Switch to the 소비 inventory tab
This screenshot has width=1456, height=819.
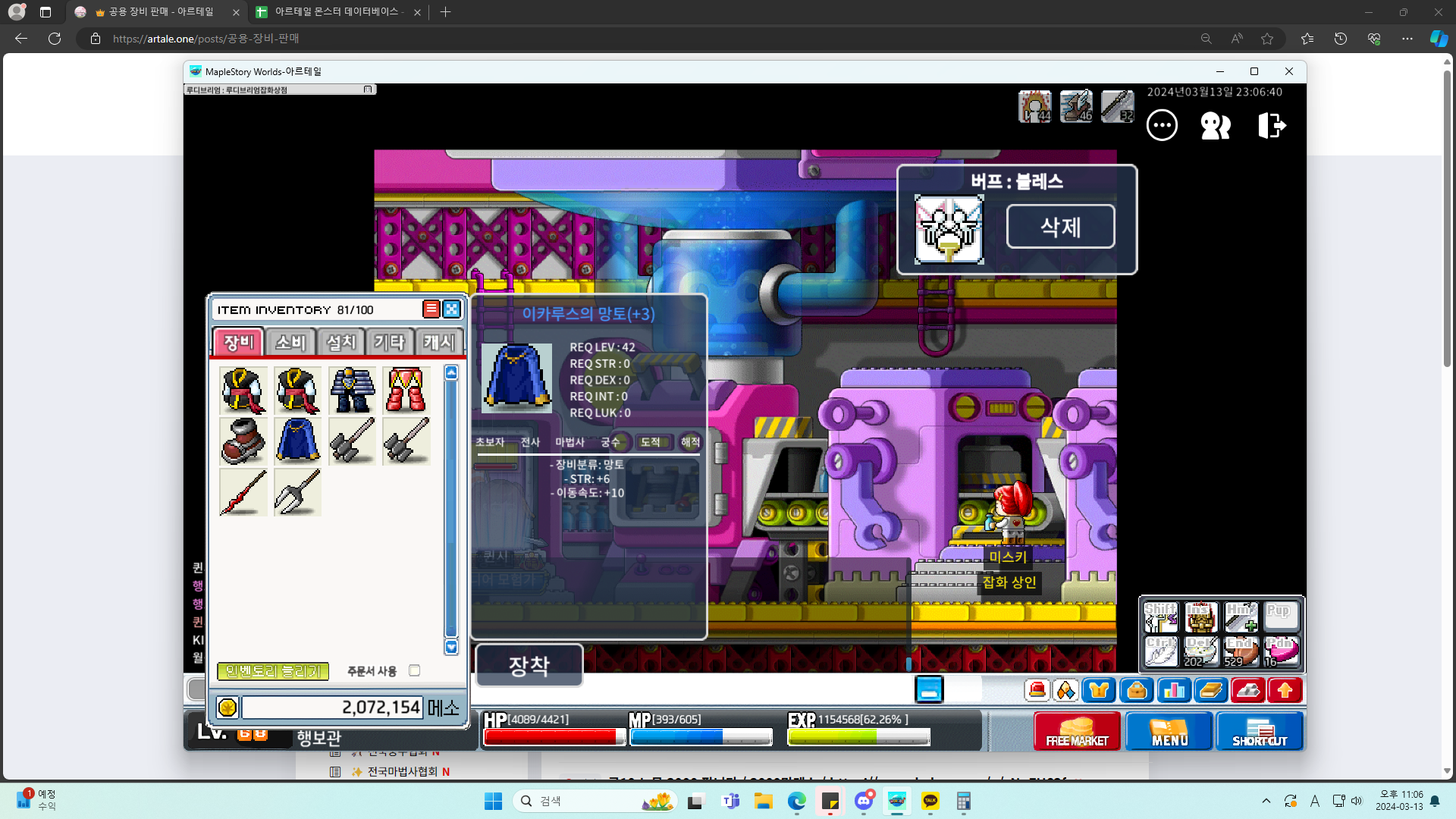point(290,342)
